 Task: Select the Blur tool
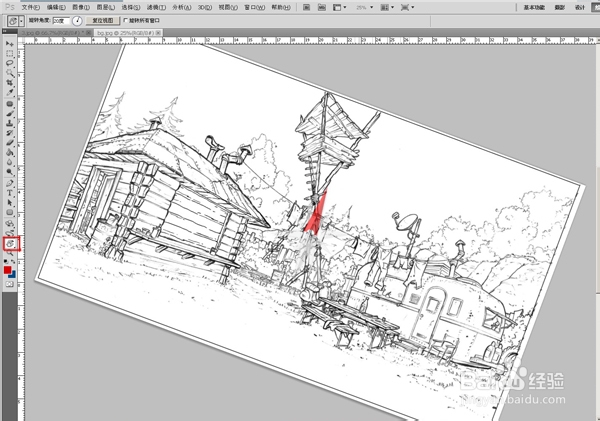coord(10,162)
